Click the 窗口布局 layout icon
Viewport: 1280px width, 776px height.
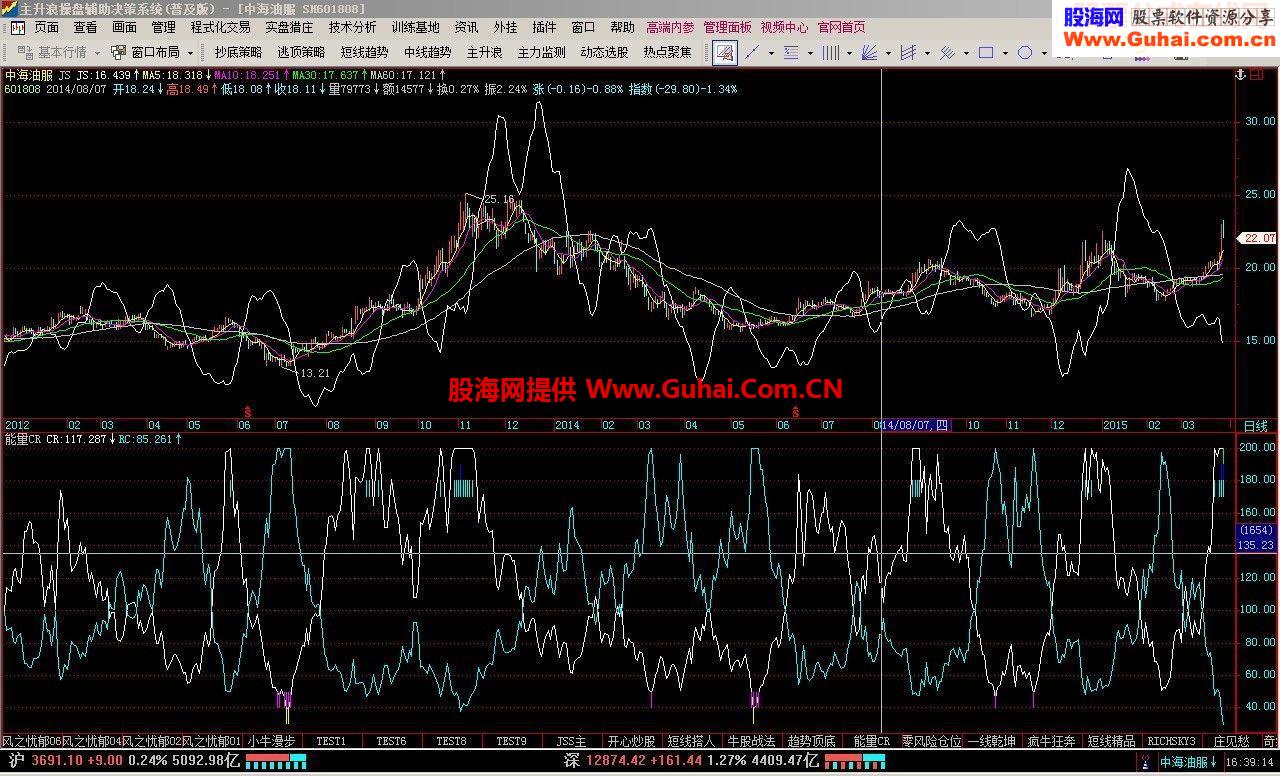coord(119,52)
